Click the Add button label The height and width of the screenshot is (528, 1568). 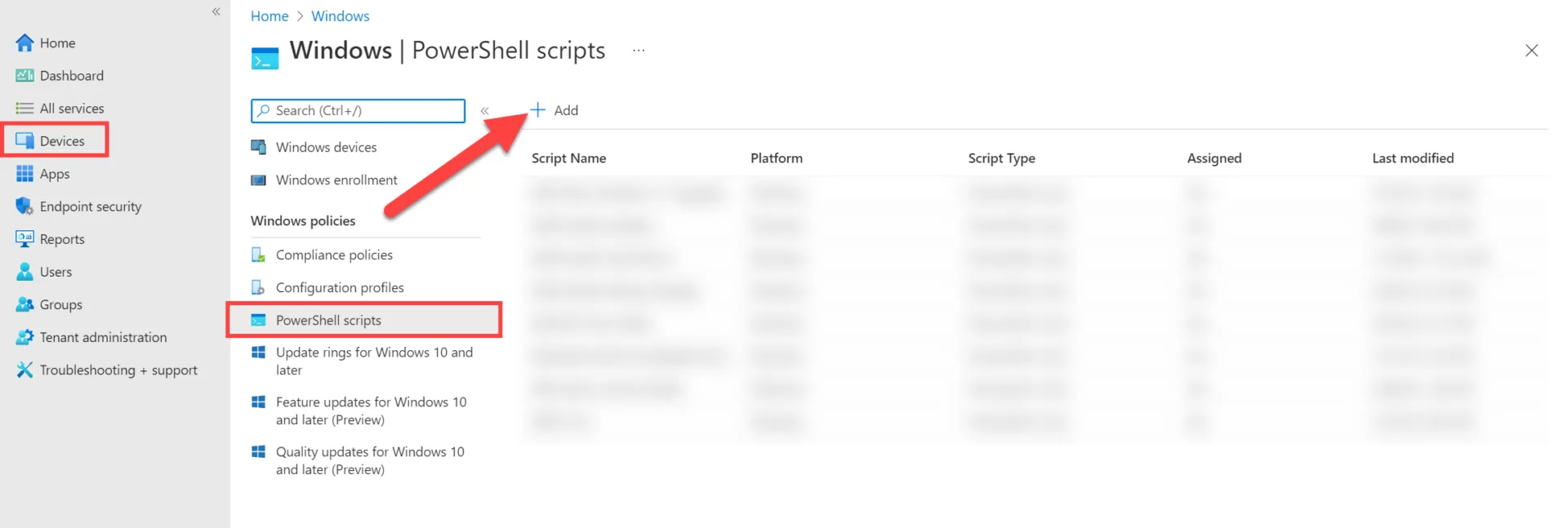coord(566,110)
